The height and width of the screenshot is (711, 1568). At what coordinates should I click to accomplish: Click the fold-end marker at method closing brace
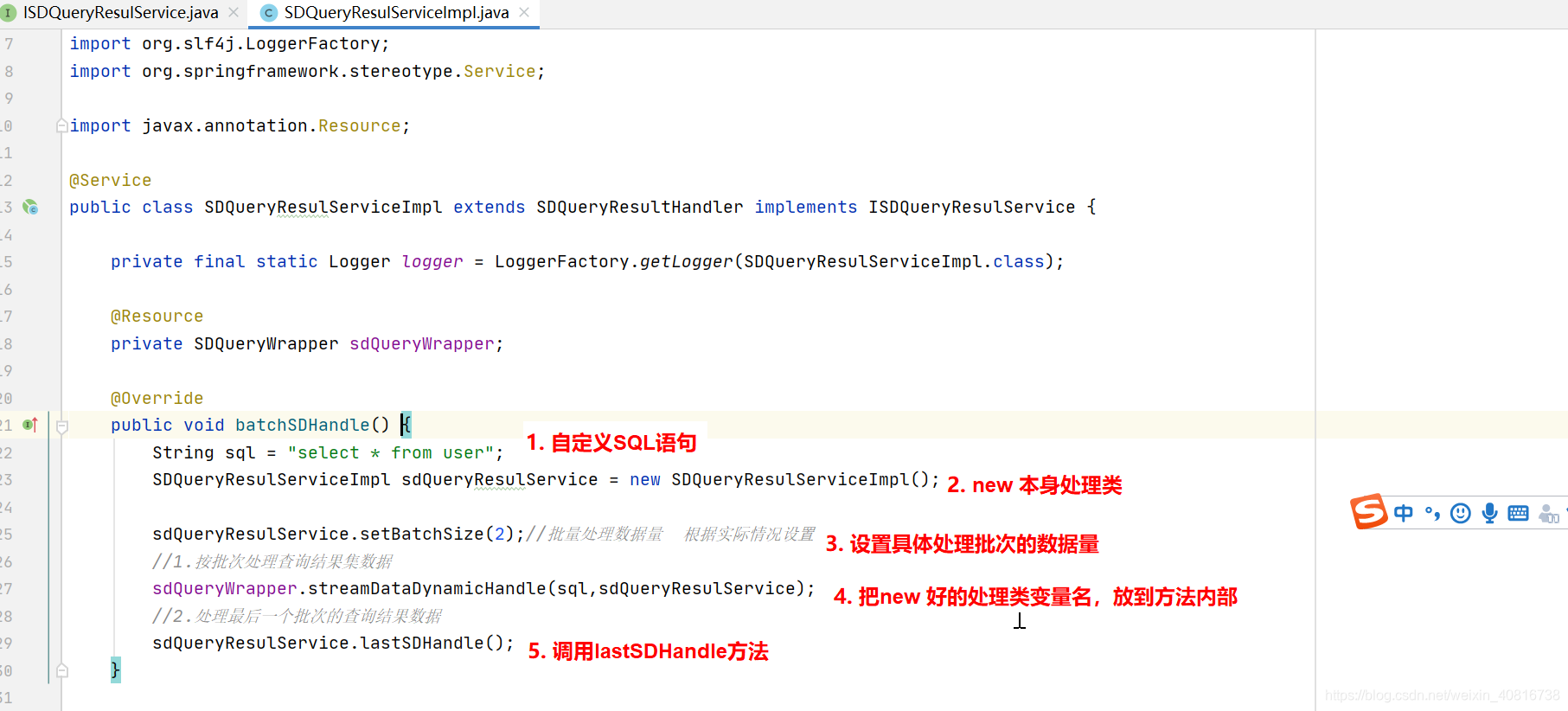coord(61,670)
